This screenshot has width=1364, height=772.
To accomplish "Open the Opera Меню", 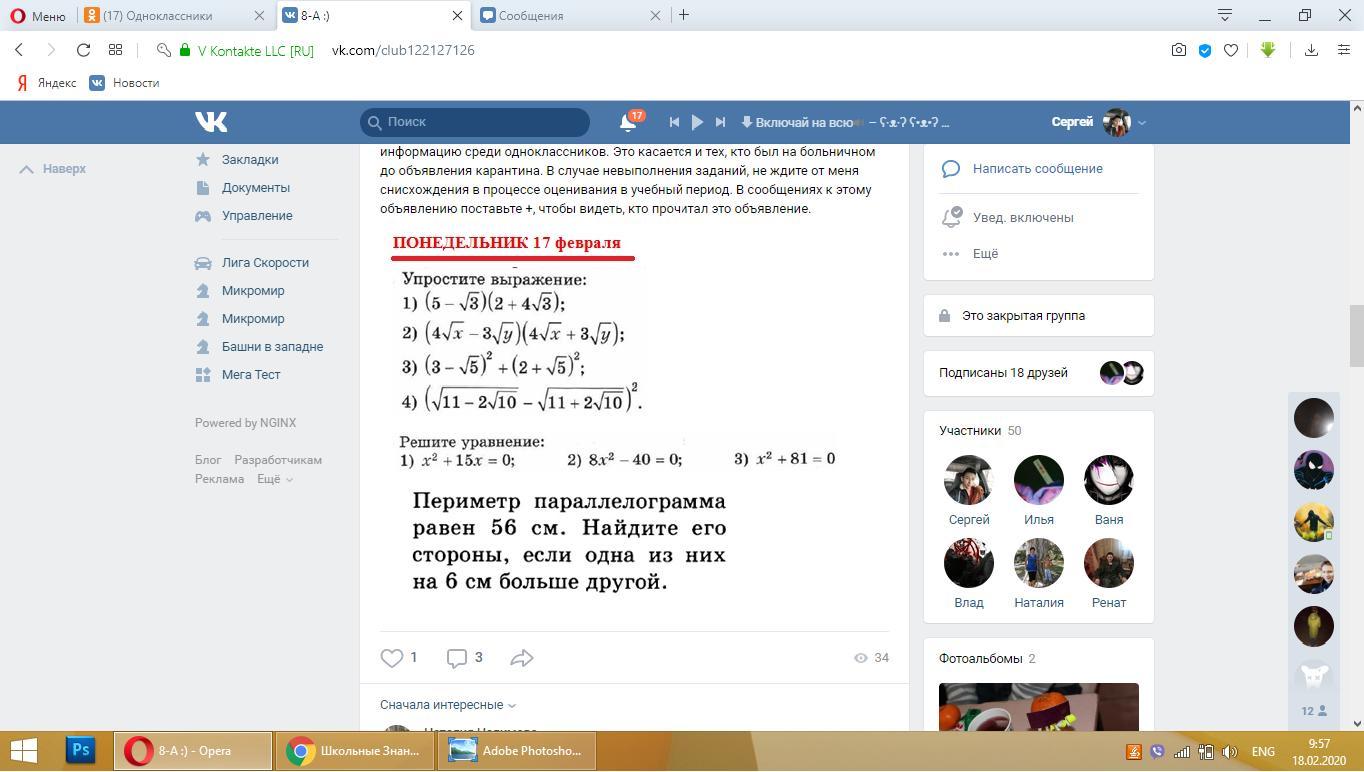I will tap(37, 16).
